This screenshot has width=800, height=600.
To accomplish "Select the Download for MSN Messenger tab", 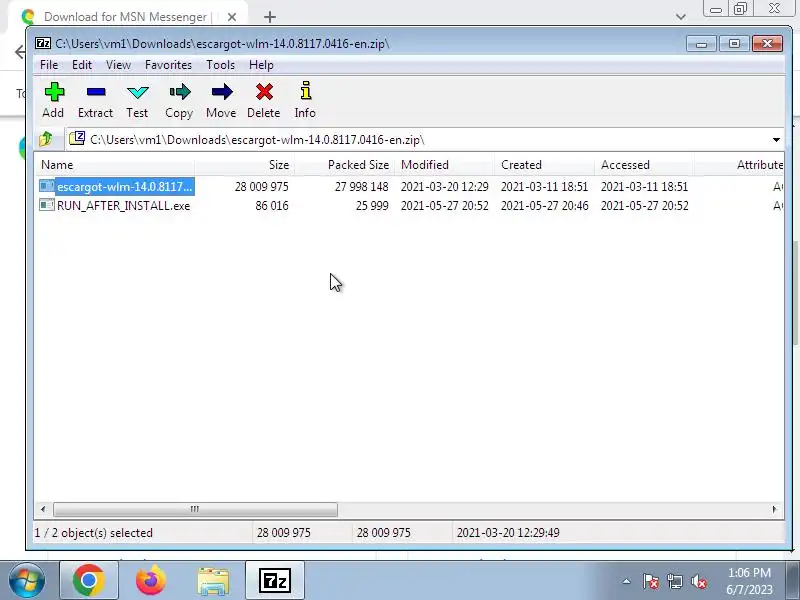I will coord(125,17).
